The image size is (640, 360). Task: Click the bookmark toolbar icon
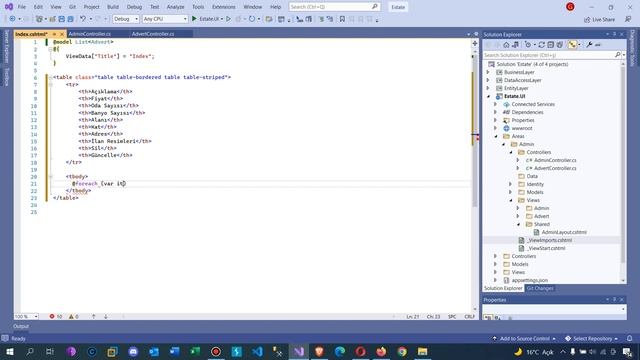coord(342,19)
